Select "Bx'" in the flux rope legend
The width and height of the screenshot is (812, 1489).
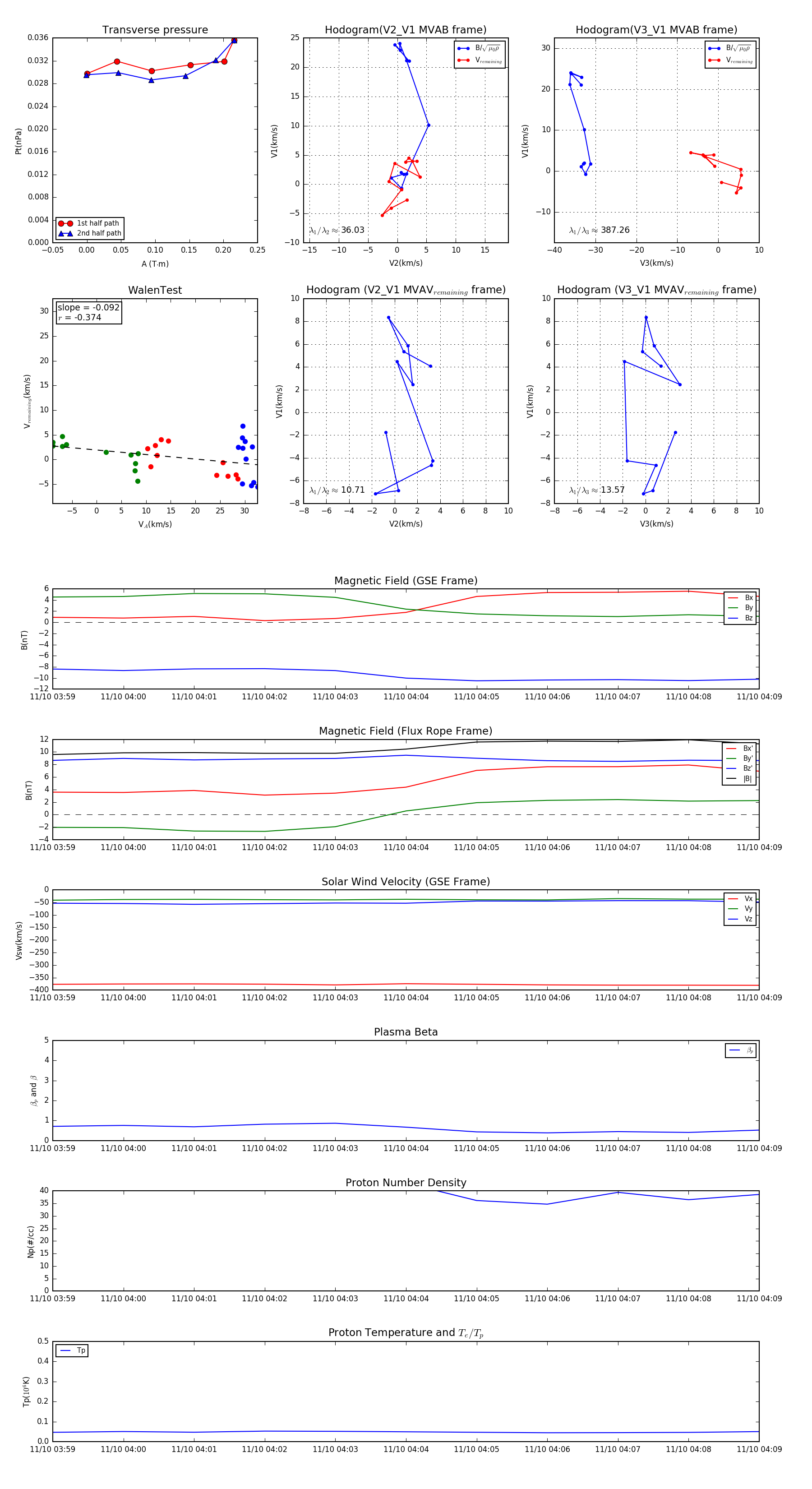click(740, 748)
